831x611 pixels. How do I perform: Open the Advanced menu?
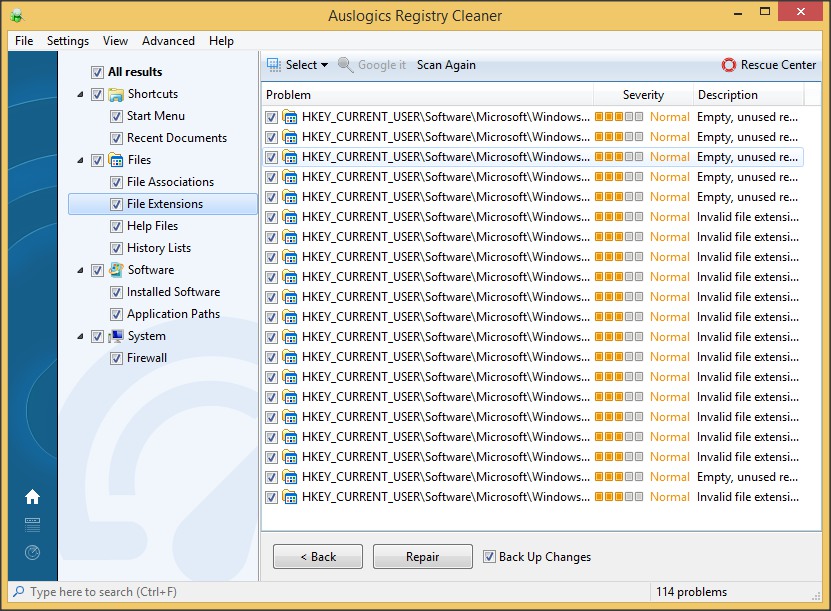click(x=168, y=41)
